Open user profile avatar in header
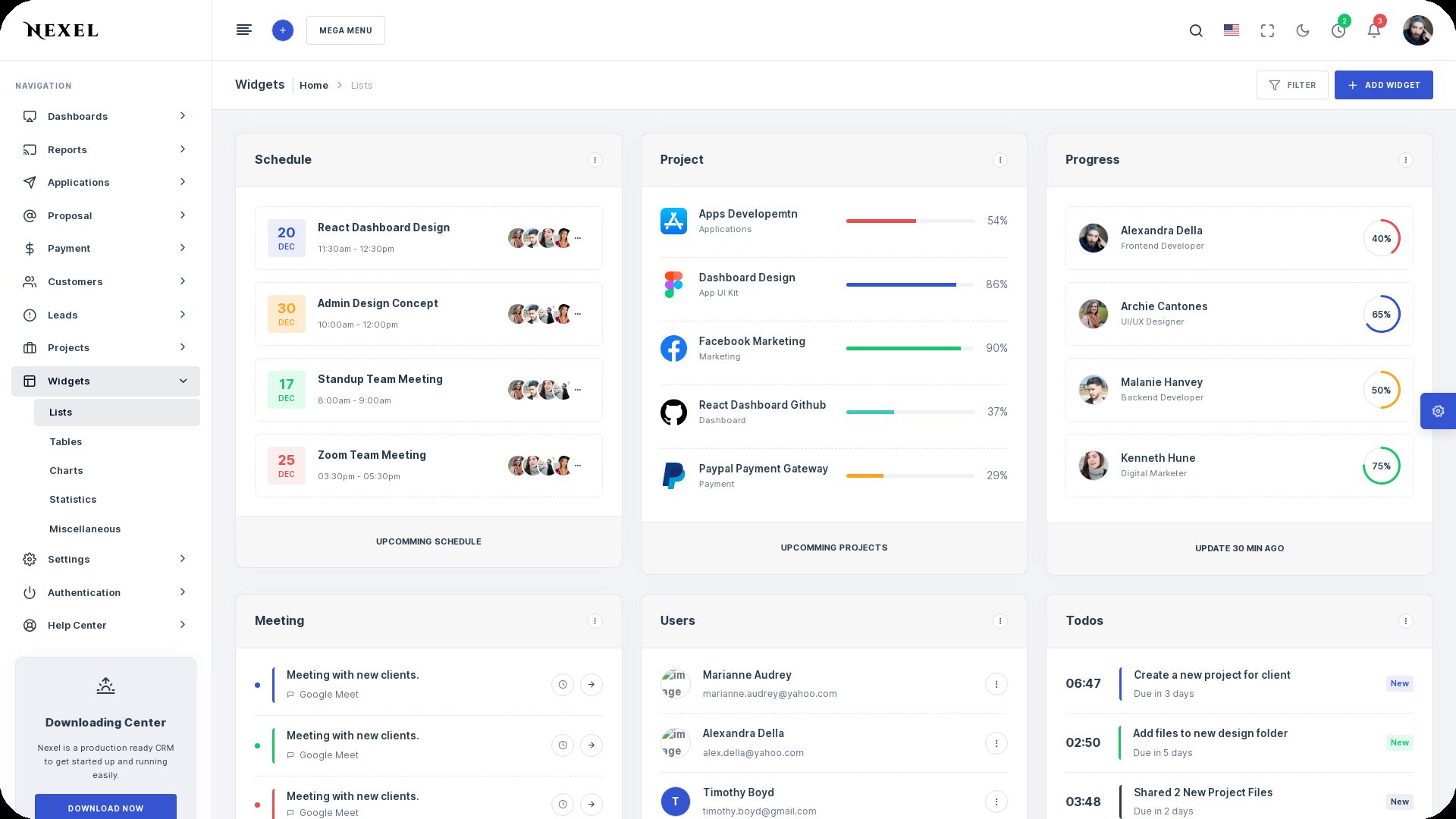This screenshot has height=819, width=1456. pos(1417,30)
